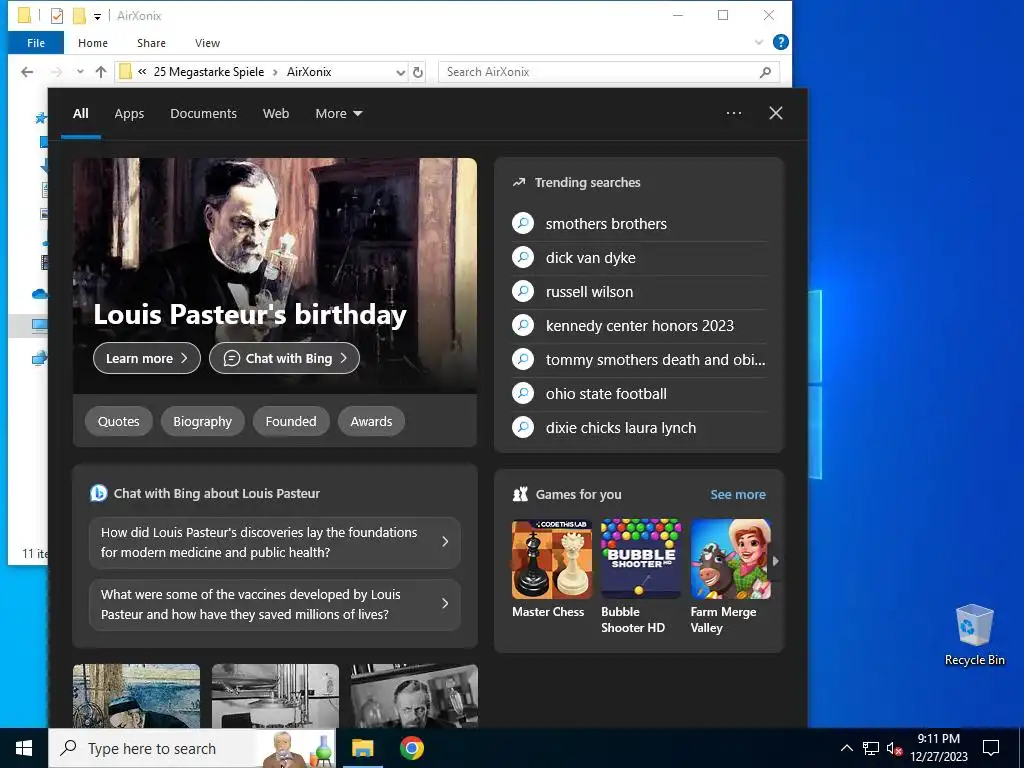Search trending 'dick van dyke'
1024x768 pixels.
tap(639, 258)
